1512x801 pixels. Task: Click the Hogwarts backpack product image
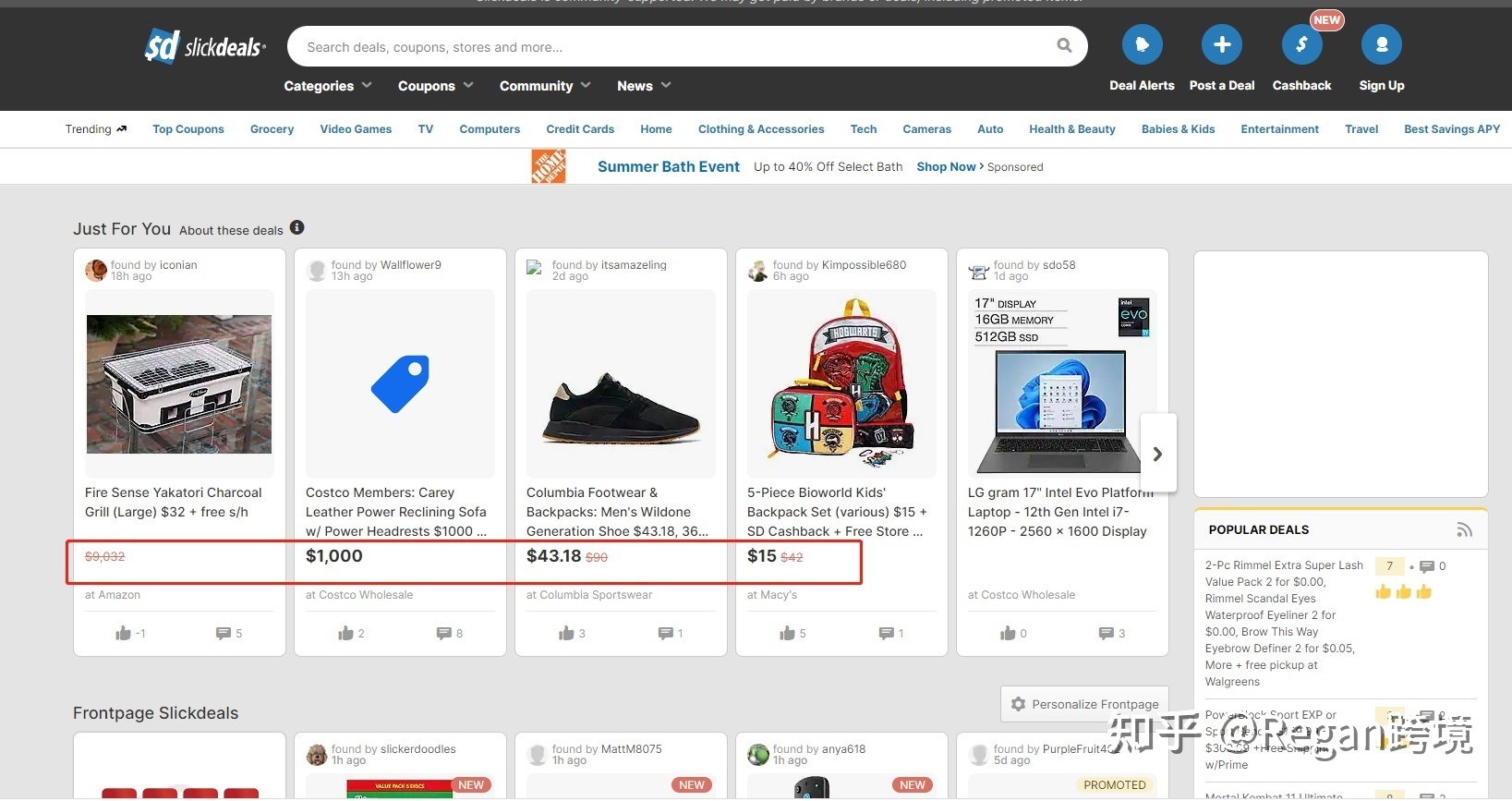[x=841, y=383]
